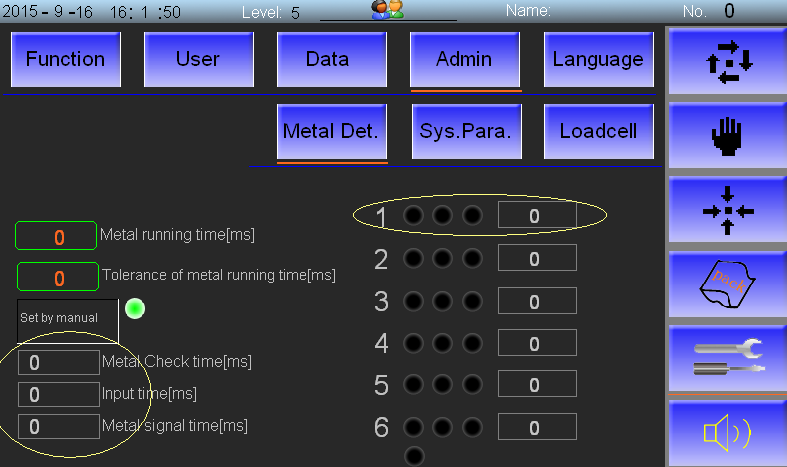Open the Language menu button

click(598, 59)
